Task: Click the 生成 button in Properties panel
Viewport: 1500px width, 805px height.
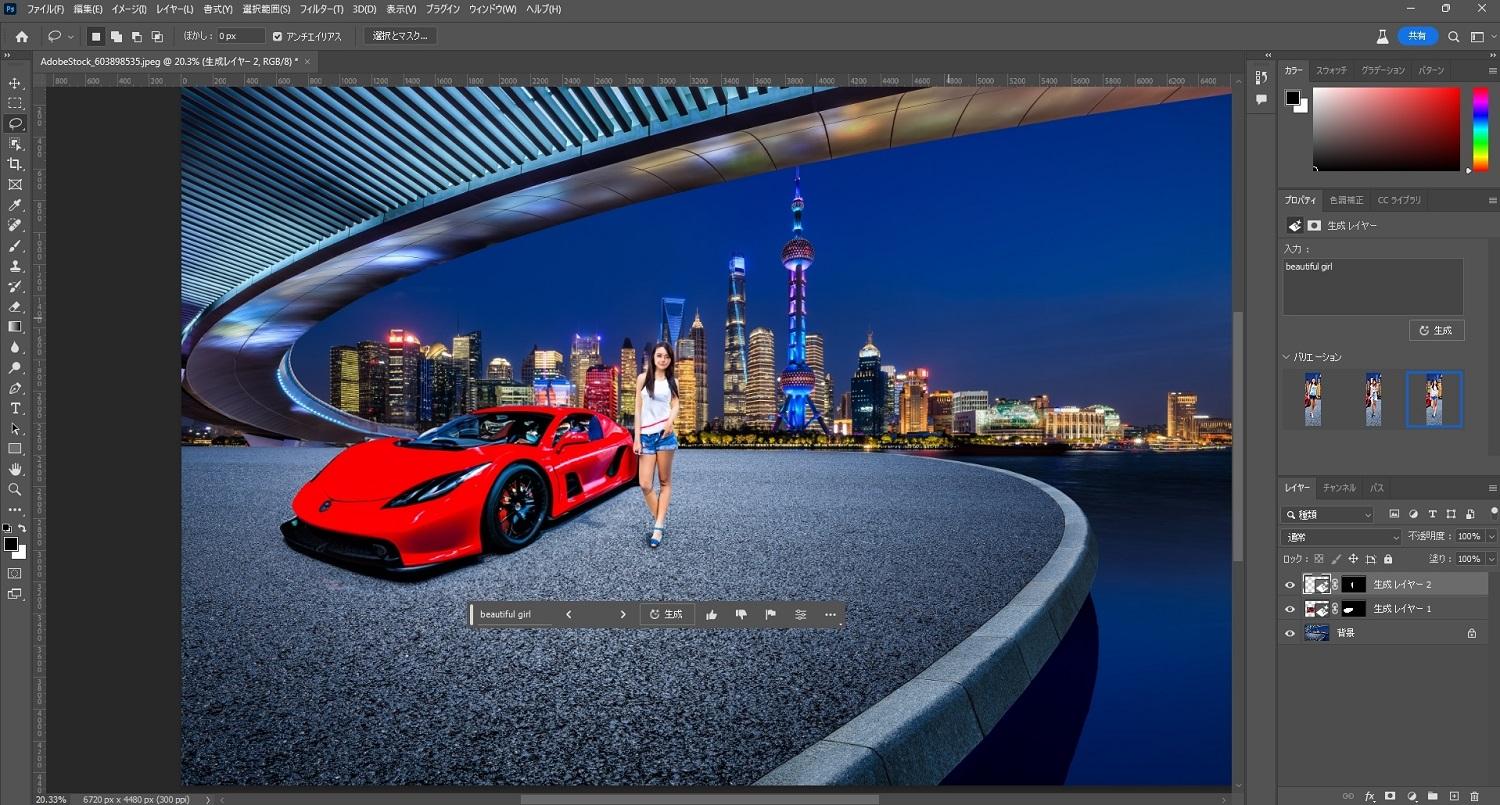Action: (x=1436, y=330)
